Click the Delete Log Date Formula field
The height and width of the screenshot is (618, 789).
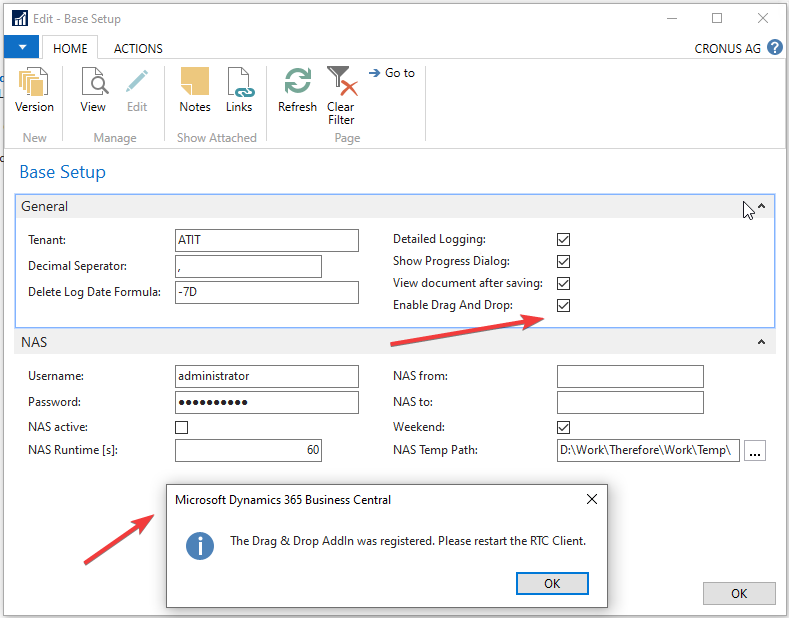click(x=267, y=292)
